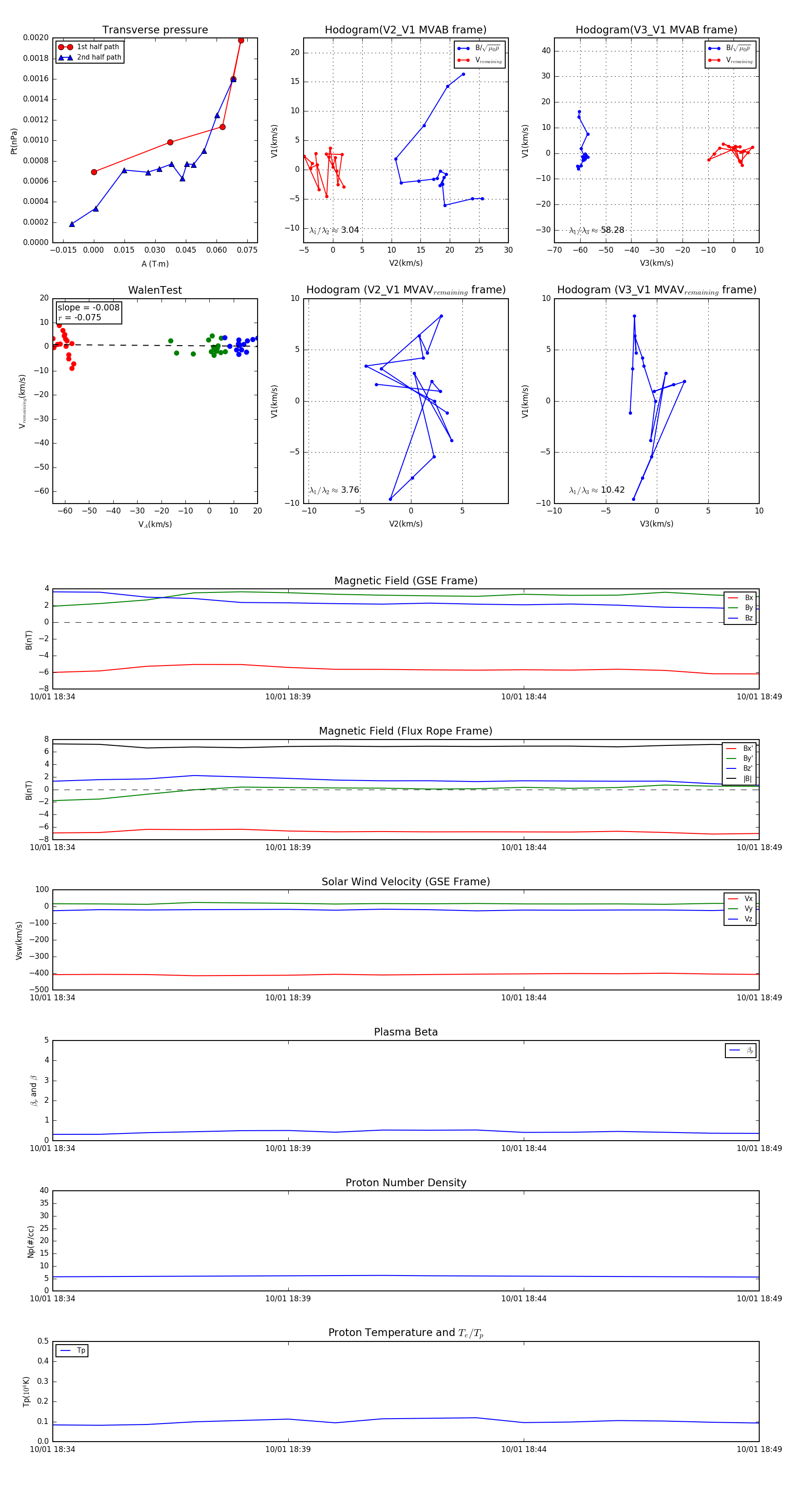Screen dimensions: 812x1489
Task: Click the '2nd half path' legend entry
Action: tap(90, 57)
